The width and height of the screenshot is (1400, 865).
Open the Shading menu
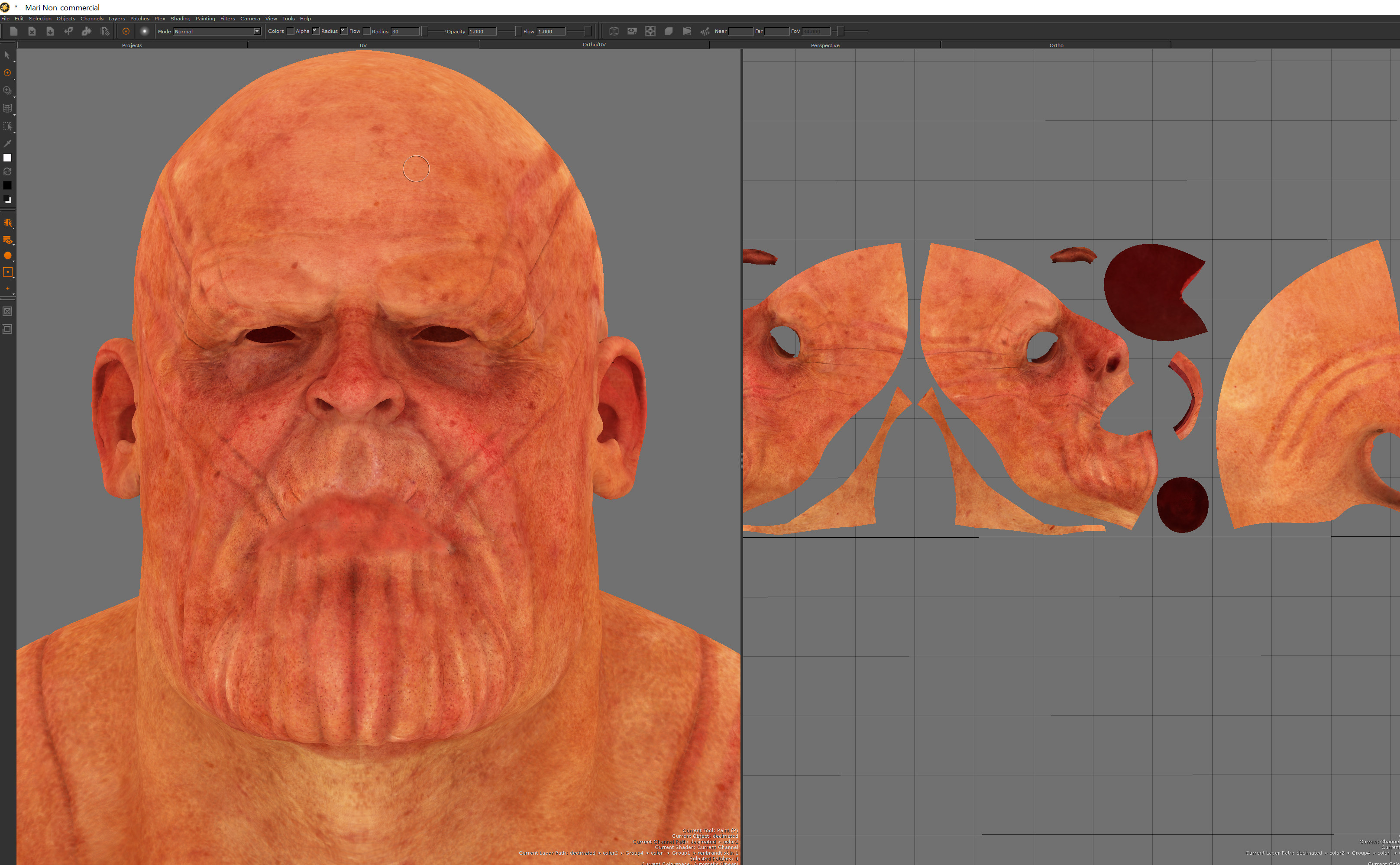pyautogui.click(x=180, y=18)
